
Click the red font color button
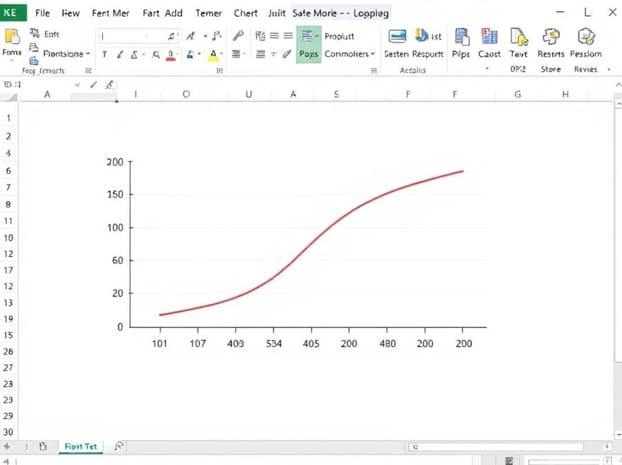171,55
